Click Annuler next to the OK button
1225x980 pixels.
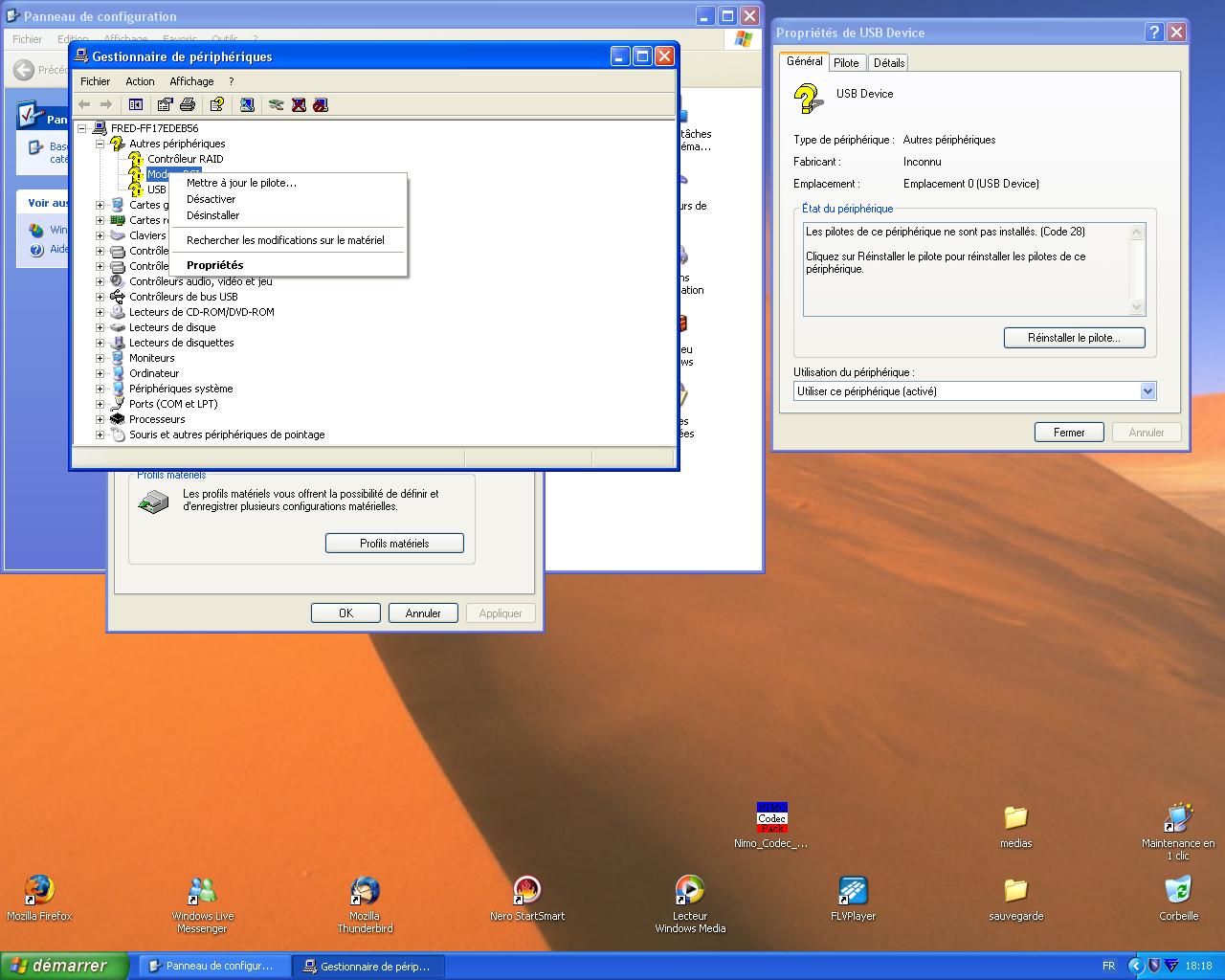423,613
